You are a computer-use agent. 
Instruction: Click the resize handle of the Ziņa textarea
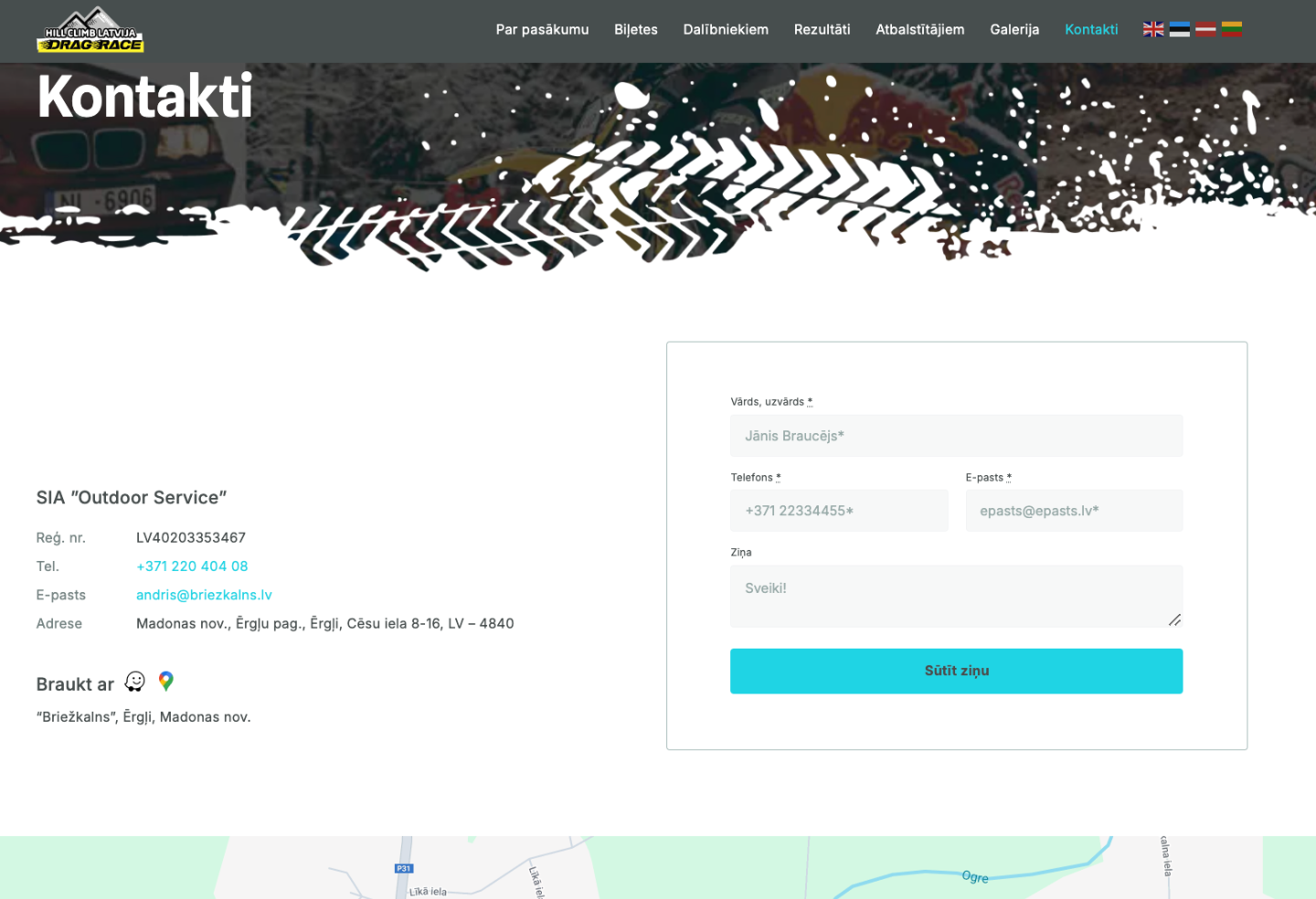coord(1174,619)
